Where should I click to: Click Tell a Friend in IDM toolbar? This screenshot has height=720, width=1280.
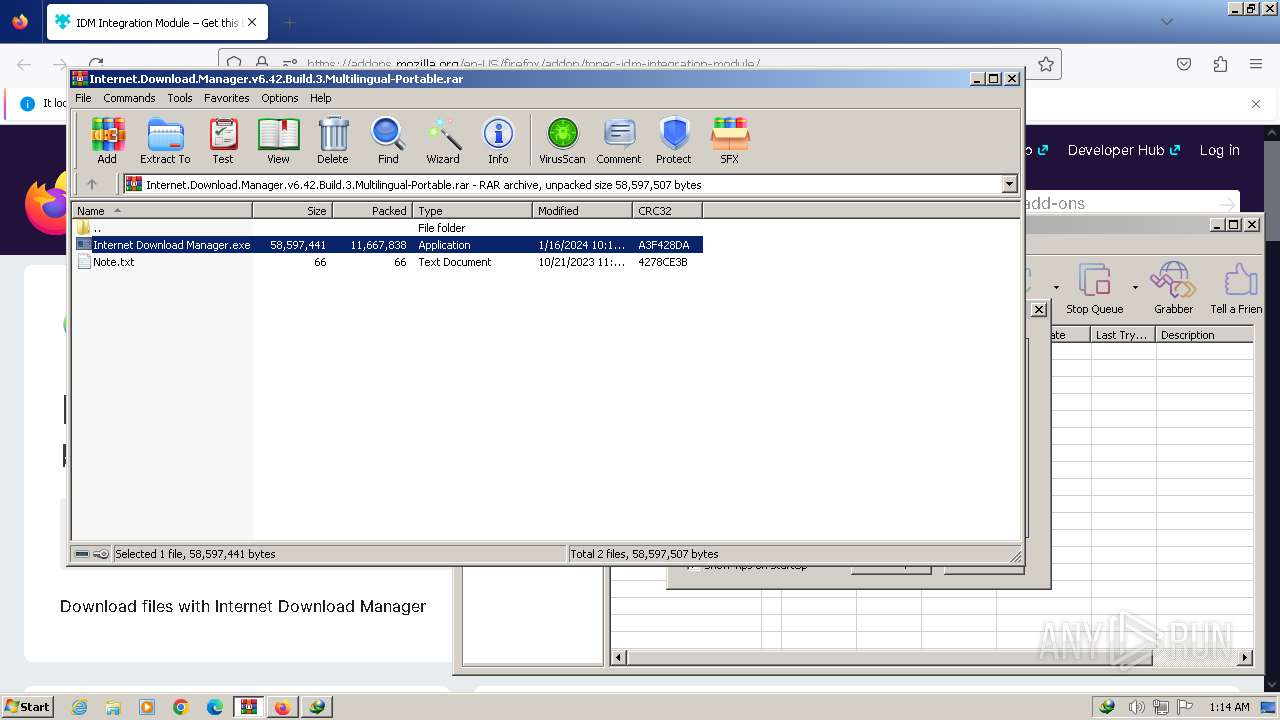(x=1236, y=290)
